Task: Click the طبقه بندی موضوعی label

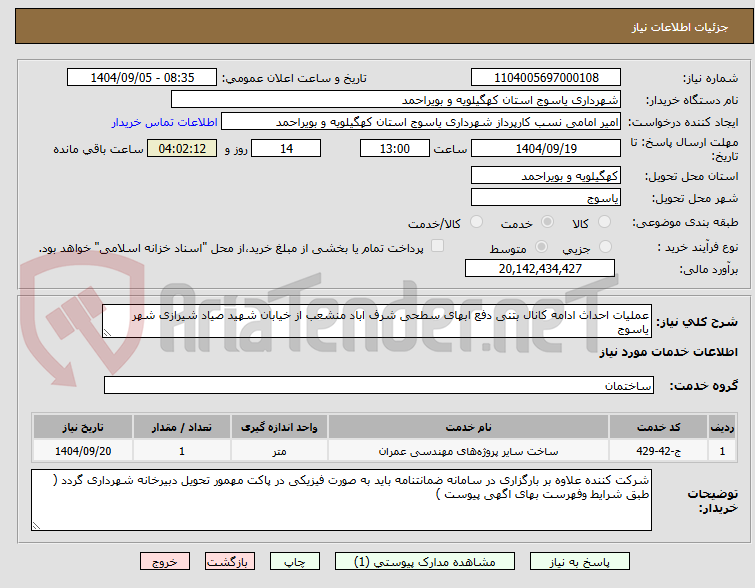Action: pos(685,222)
